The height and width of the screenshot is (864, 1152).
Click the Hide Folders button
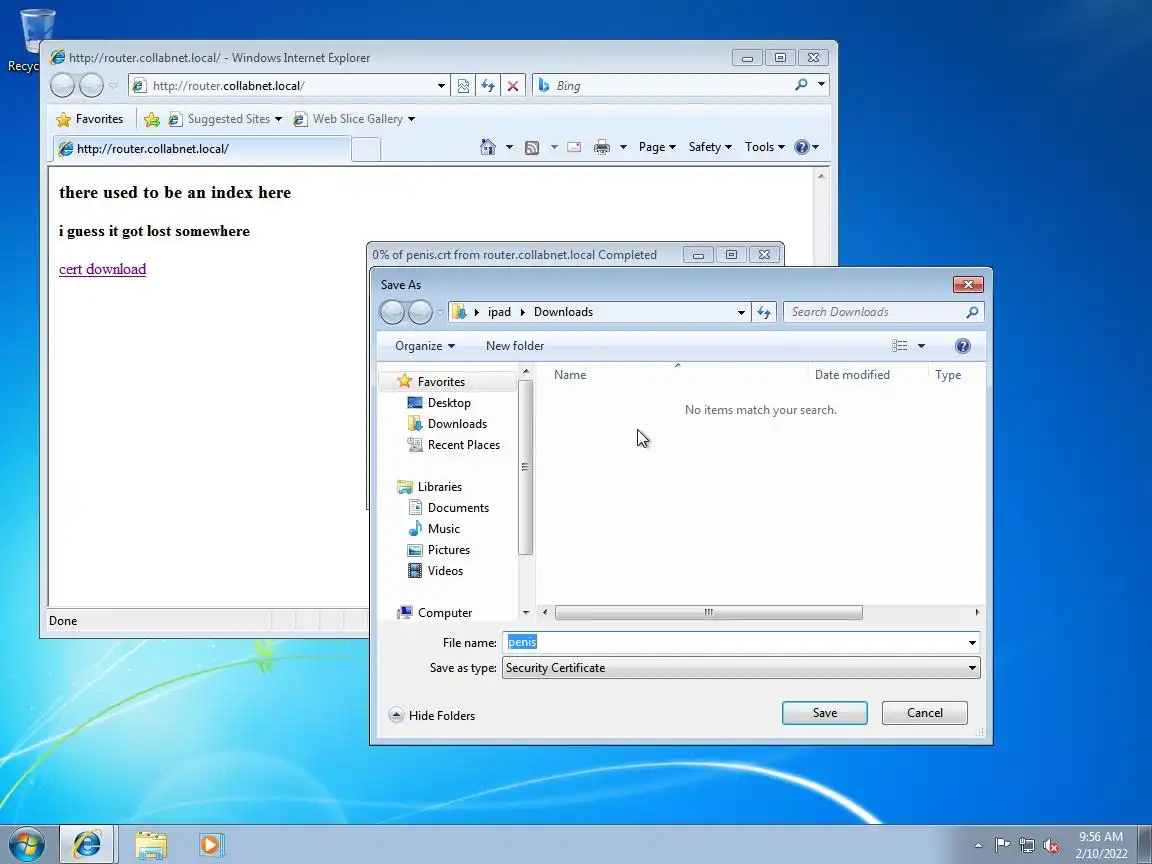point(432,716)
